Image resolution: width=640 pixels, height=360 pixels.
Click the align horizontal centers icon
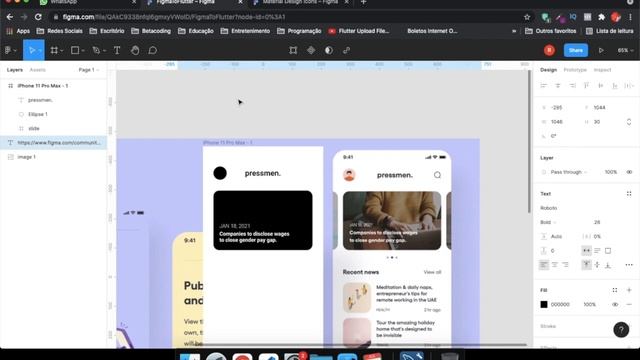coord(558,86)
